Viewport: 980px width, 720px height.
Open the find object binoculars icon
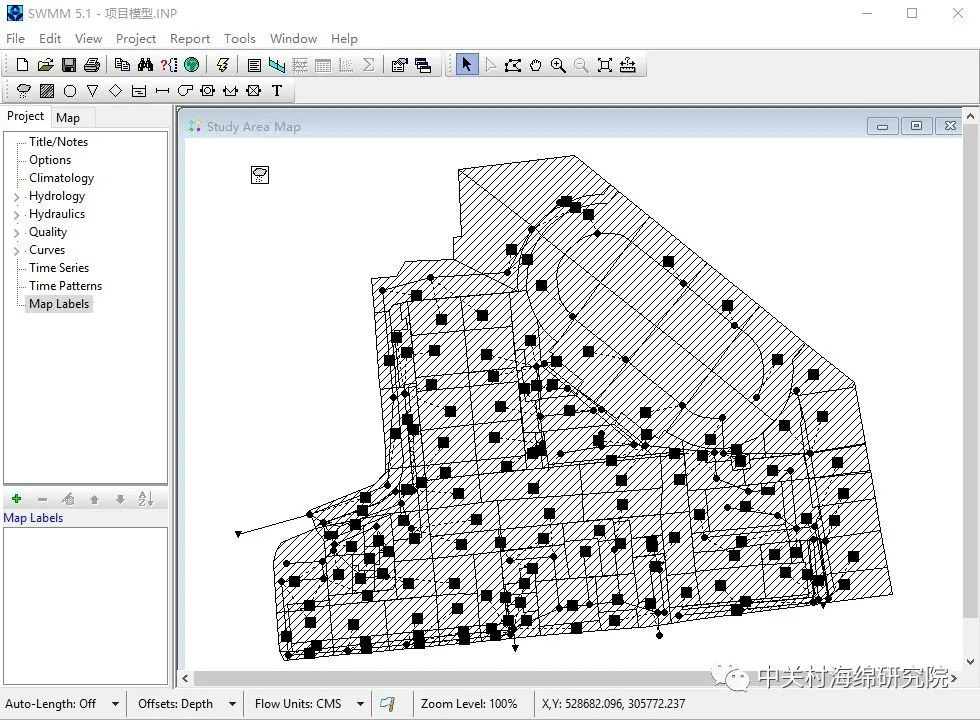click(x=145, y=65)
